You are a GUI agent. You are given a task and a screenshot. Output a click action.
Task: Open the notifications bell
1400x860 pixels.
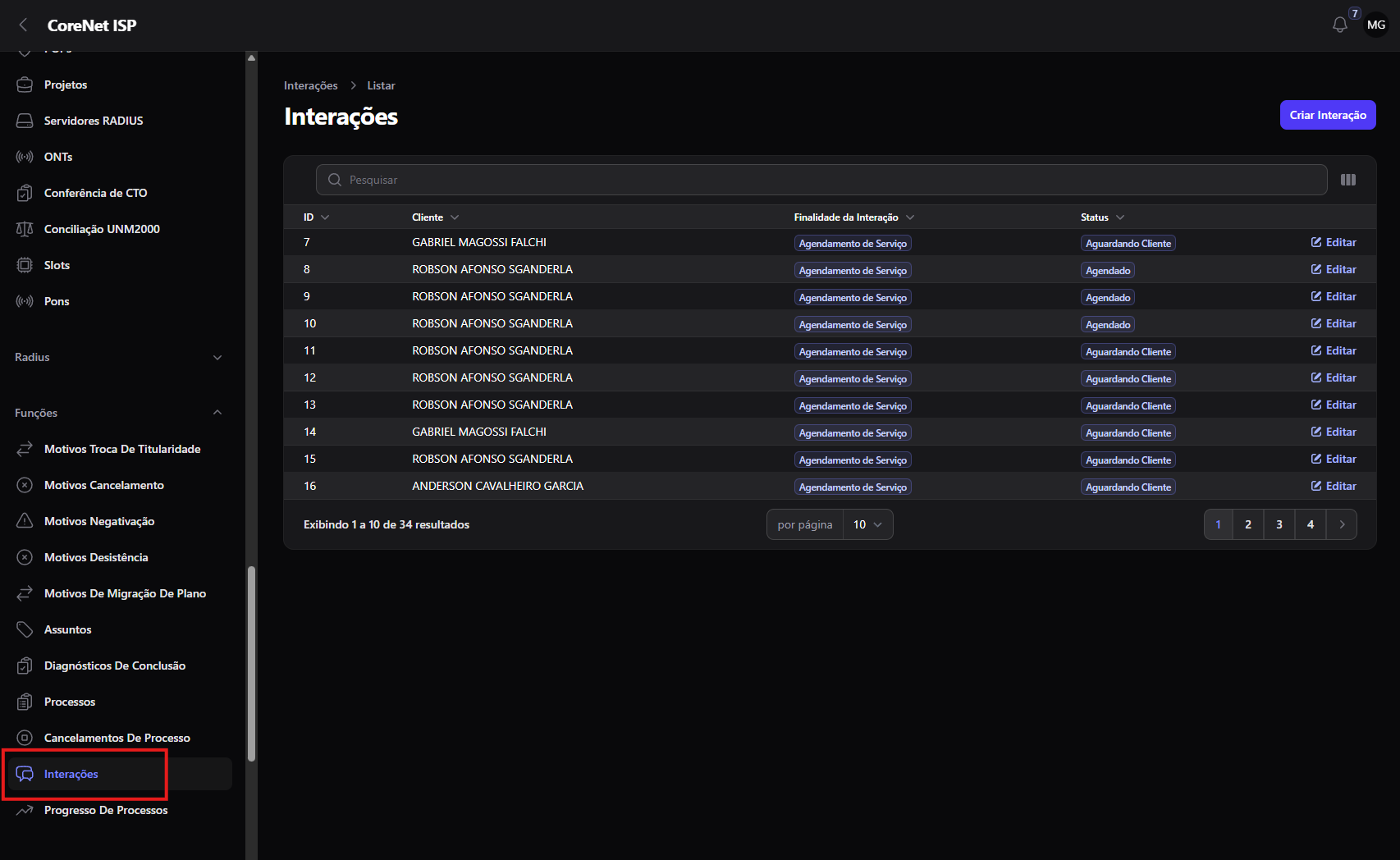(x=1340, y=25)
